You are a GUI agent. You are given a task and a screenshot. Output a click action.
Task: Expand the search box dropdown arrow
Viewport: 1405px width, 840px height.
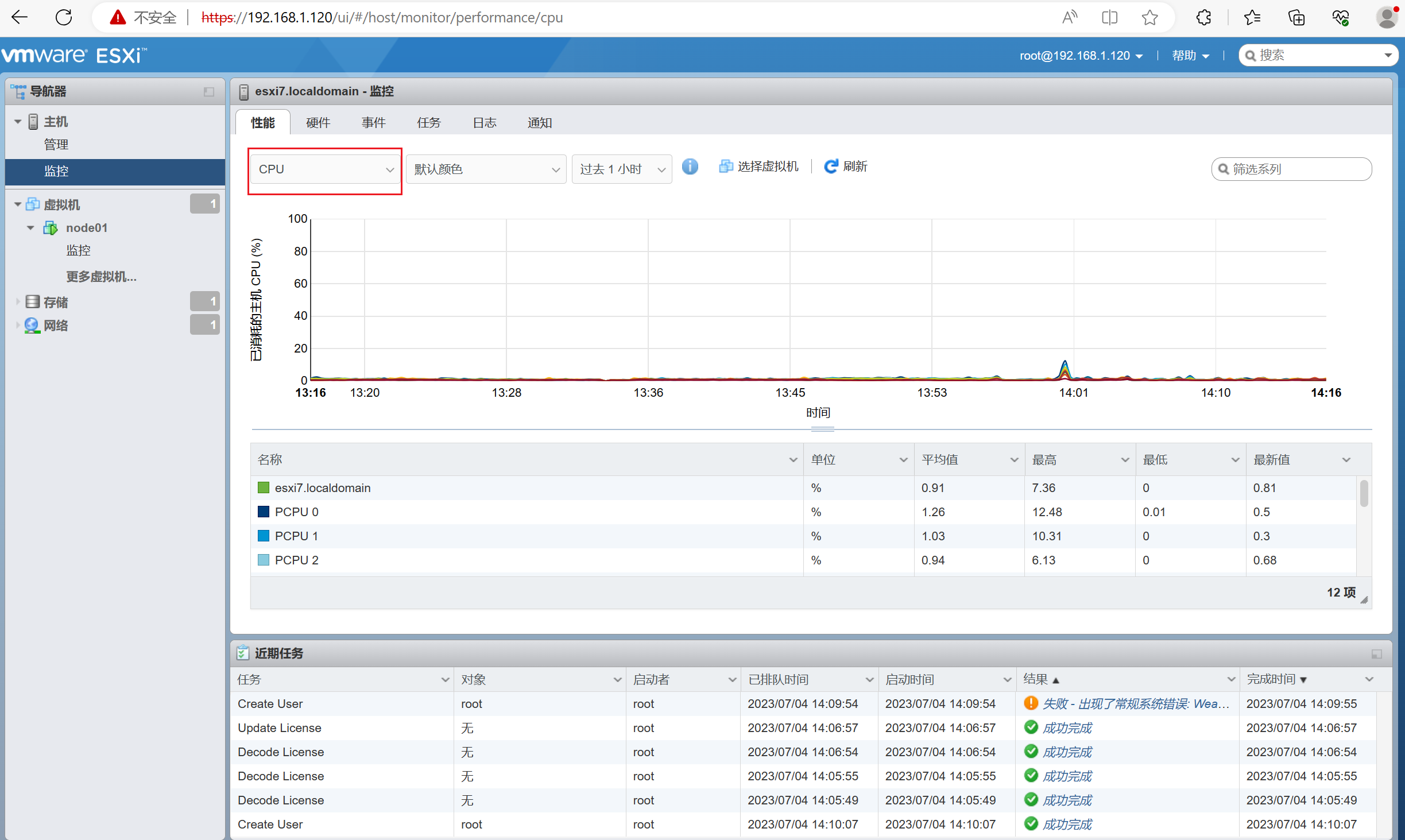point(1388,56)
